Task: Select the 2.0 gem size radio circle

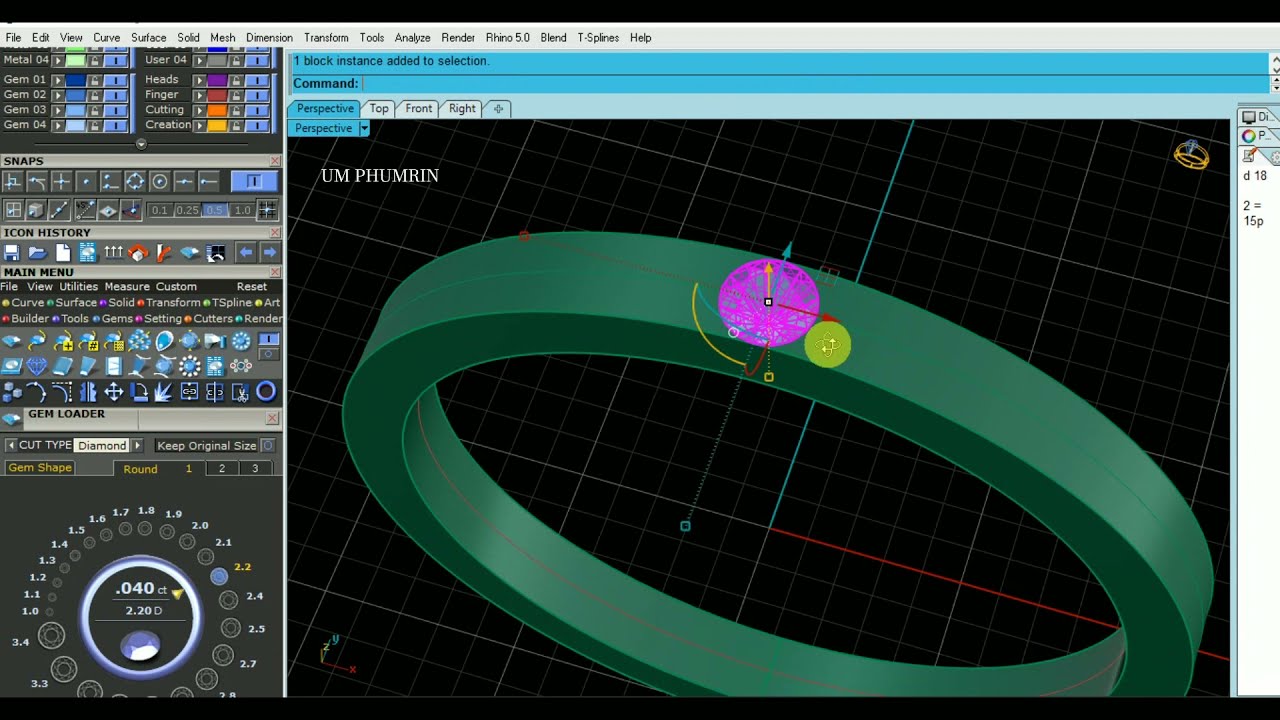Action: (187, 541)
